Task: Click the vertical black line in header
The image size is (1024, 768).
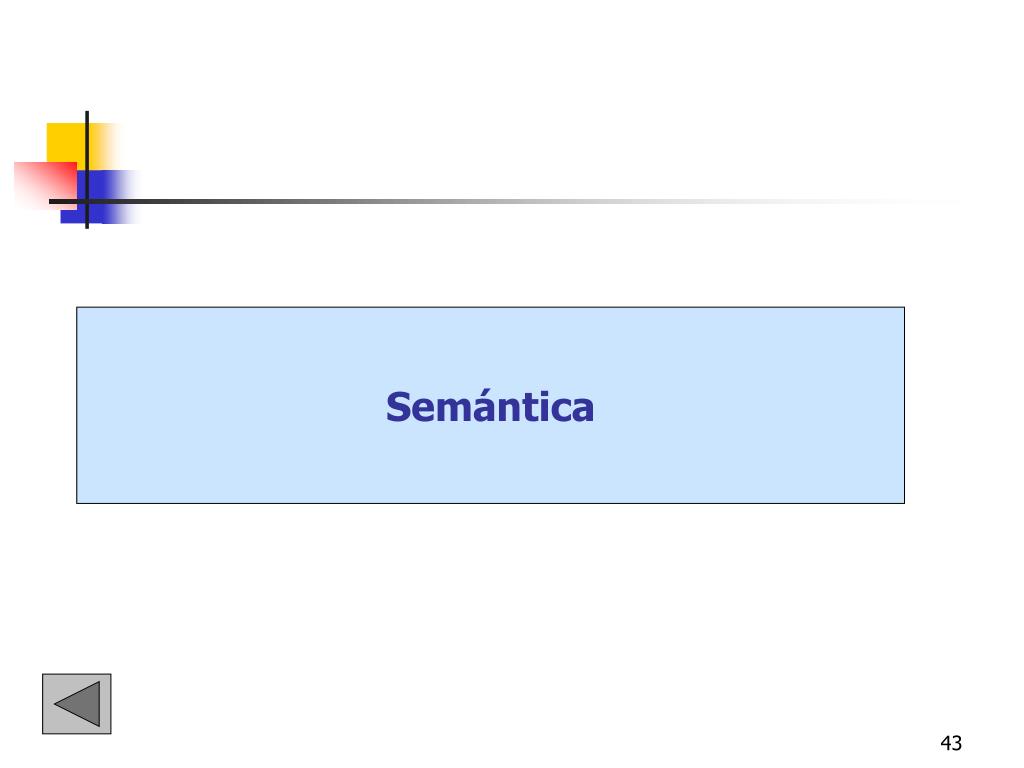Action: (87, 170)
